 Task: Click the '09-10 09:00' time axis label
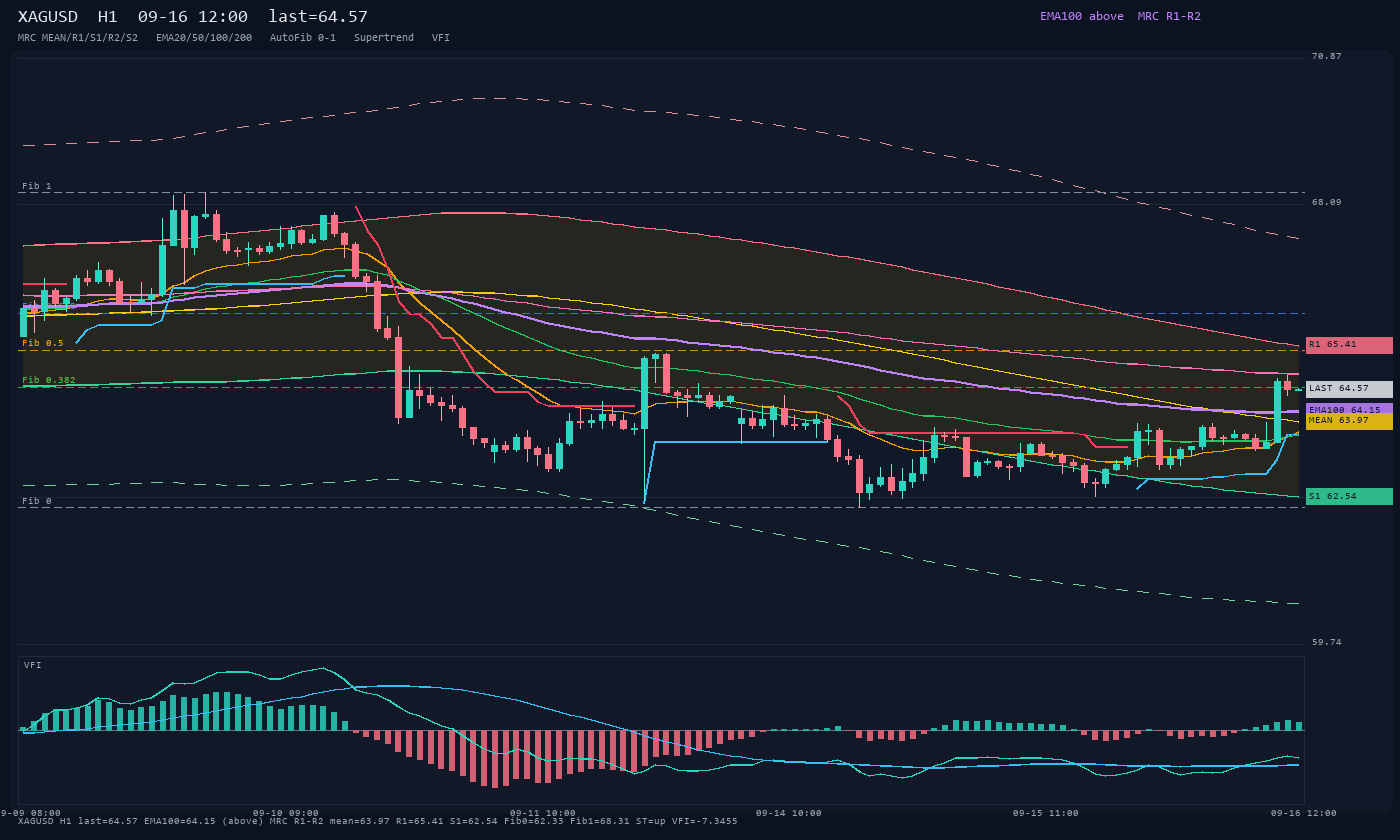(286, 813)
